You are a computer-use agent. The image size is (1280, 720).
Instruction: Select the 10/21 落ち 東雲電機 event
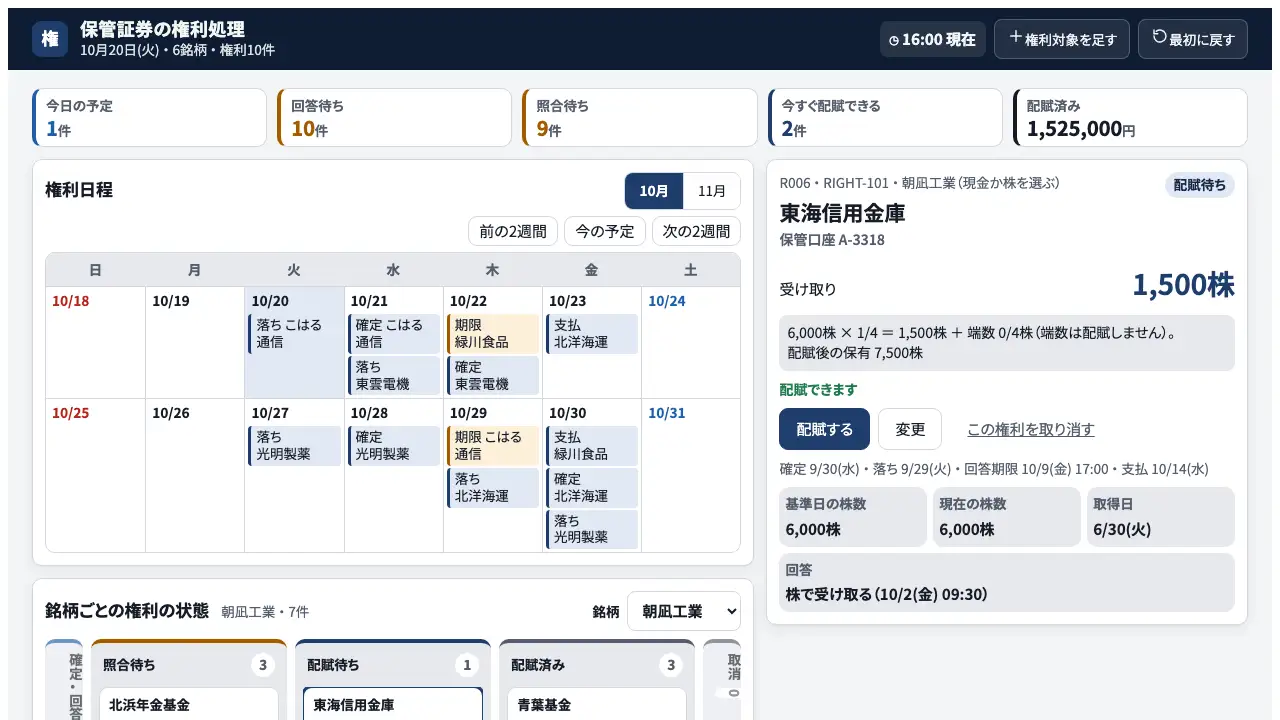(394, 376)
